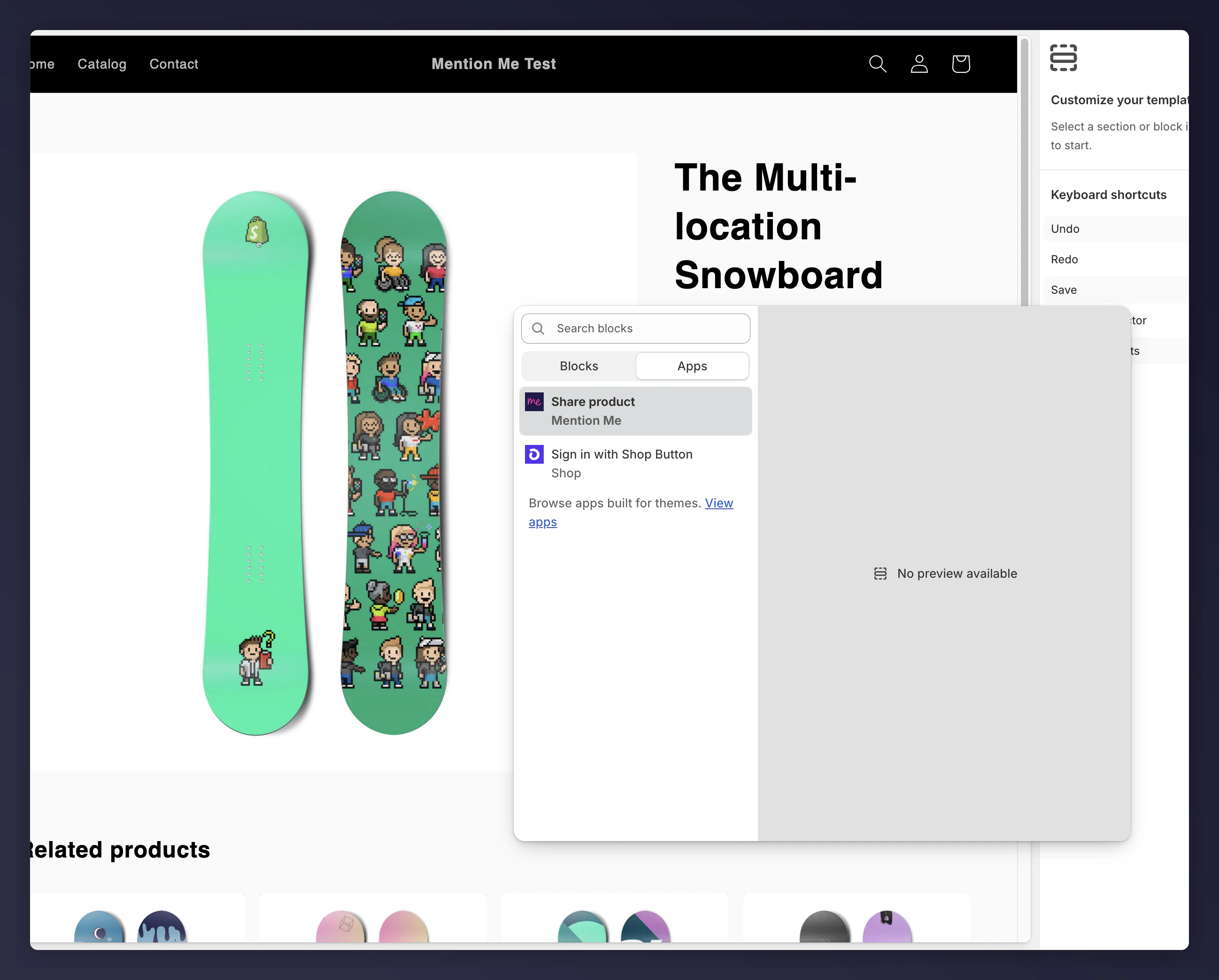This screenshot has height=980, width=1219.
Task: Click the Multi-location Snowboard product title
Action: click(x=779, y=226)
